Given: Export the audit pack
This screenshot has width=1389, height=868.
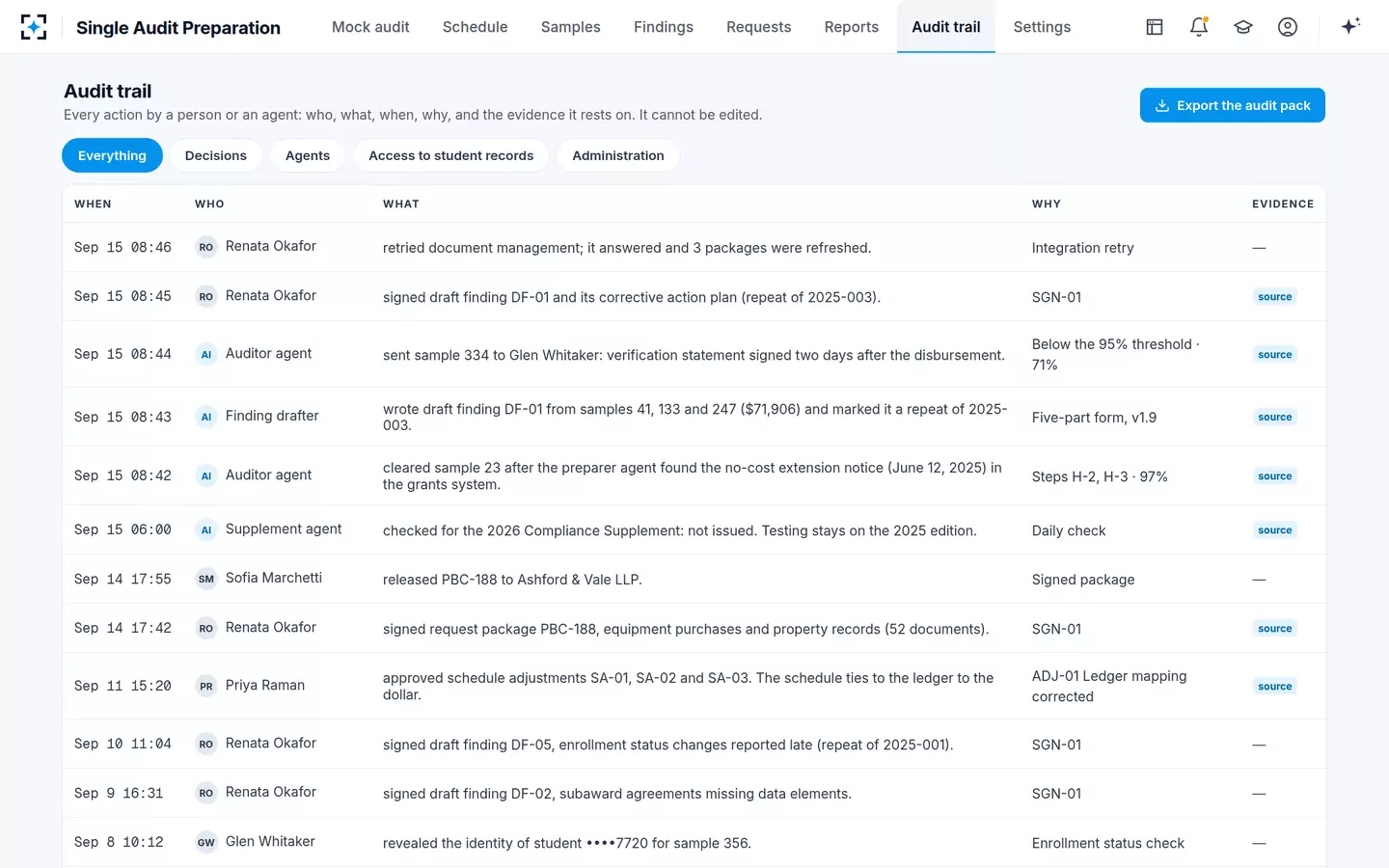Looking at the screenshot, I should (1232, 105).
